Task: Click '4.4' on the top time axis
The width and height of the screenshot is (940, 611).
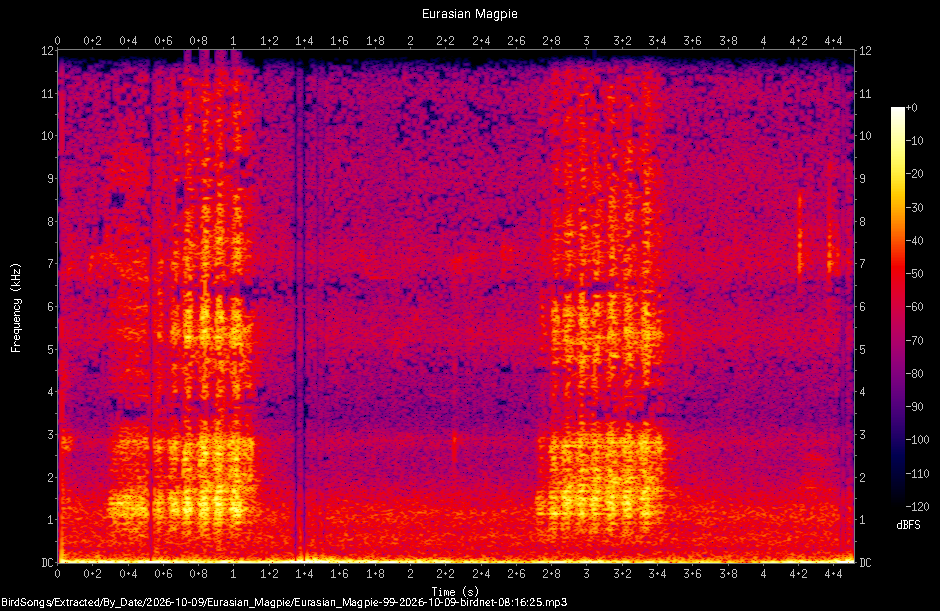Action: pos(833,41)
